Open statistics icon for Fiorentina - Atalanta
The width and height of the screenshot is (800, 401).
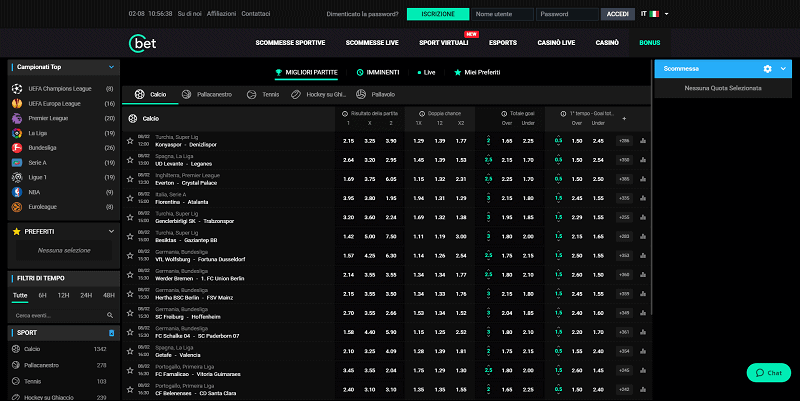click(643, 198)
